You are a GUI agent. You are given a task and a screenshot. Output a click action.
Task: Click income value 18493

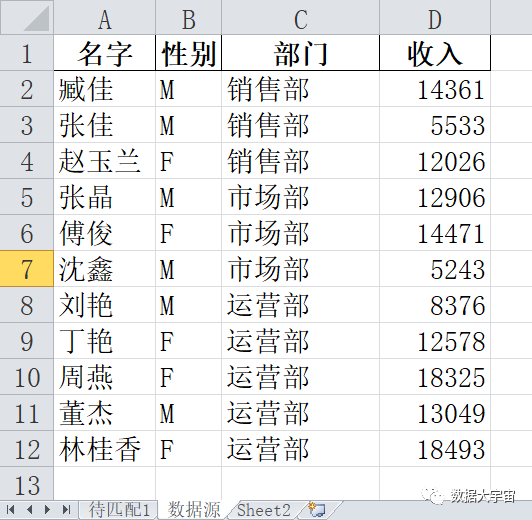tap(435, 449)
